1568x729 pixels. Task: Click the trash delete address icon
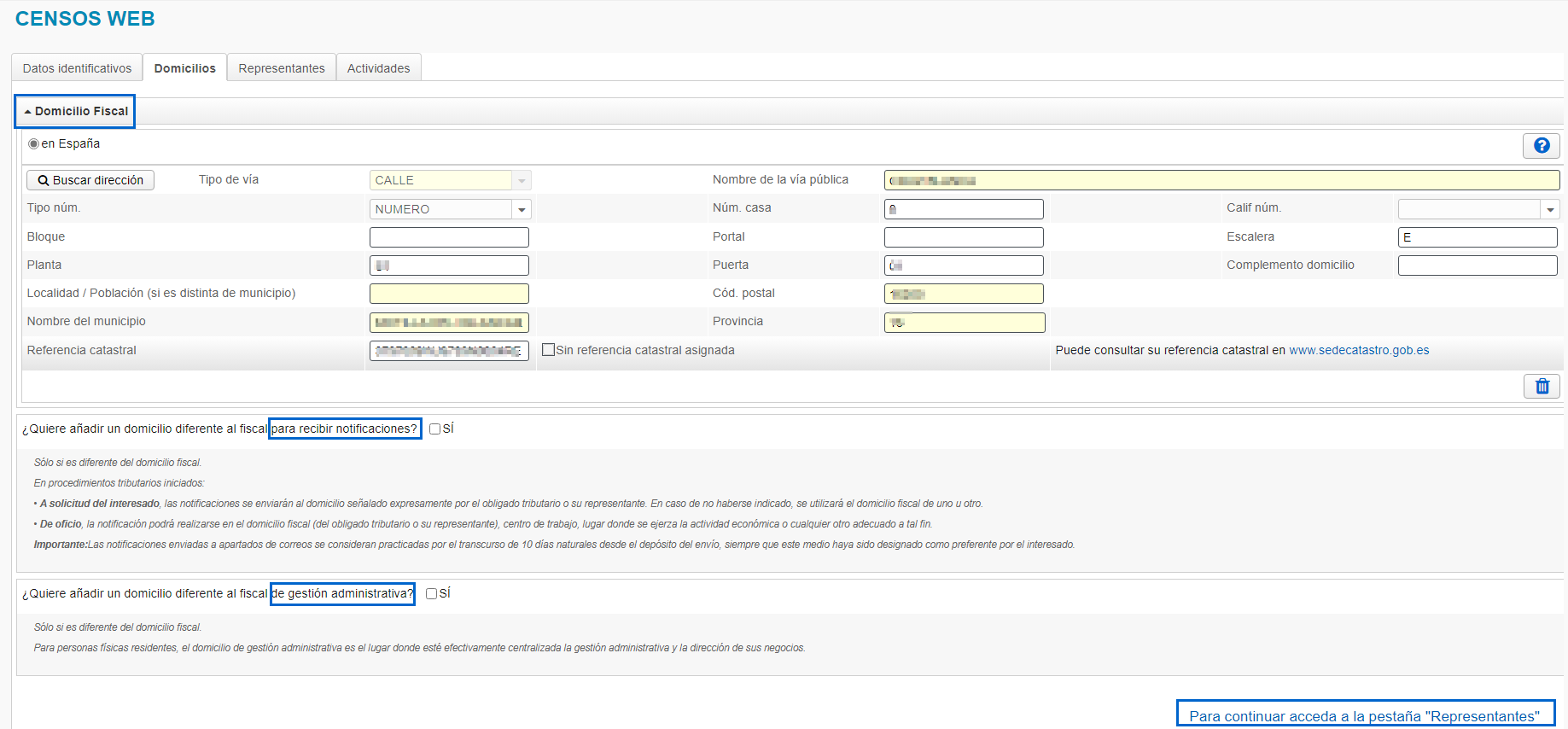coord(1542,387)
